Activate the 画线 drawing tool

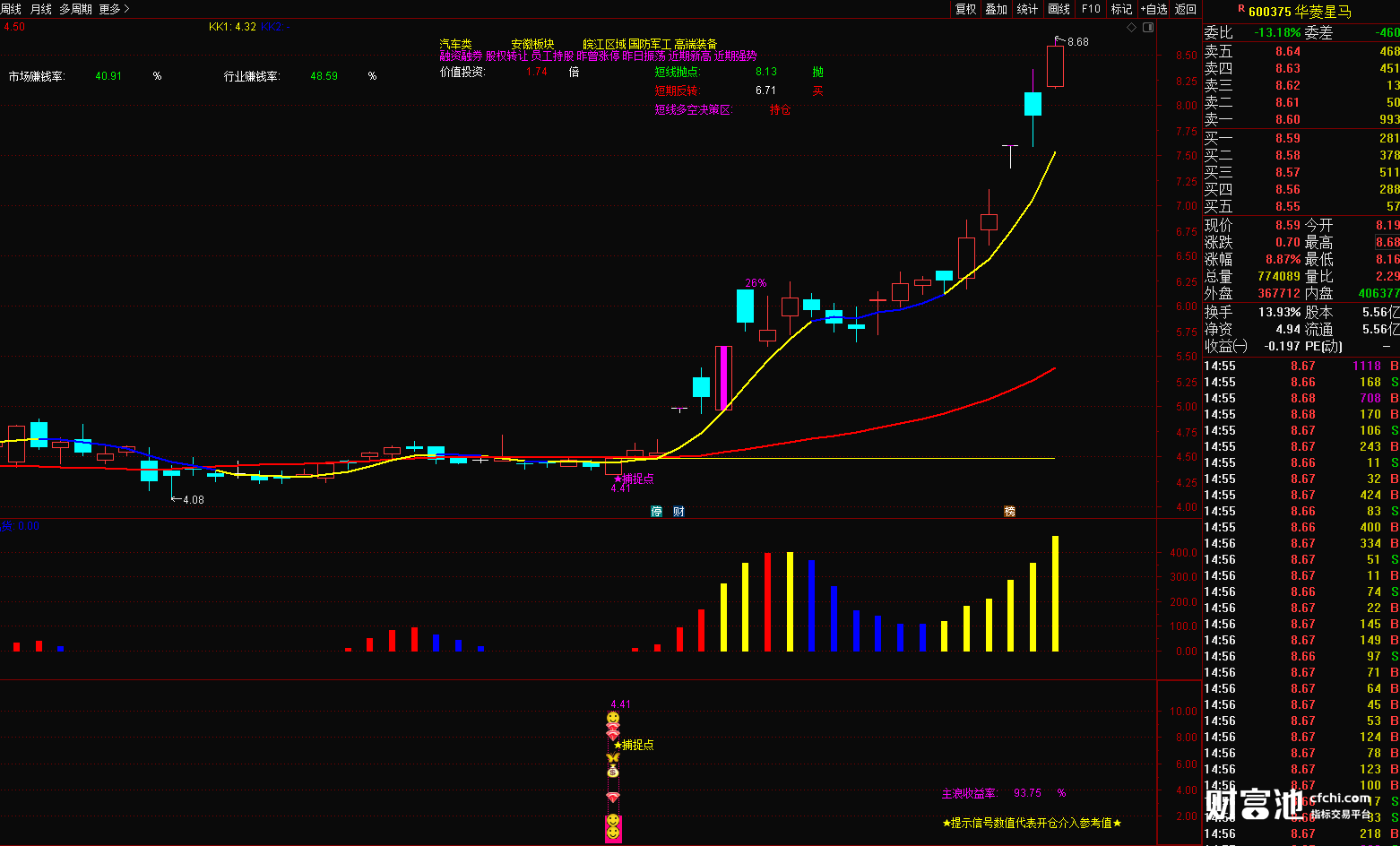click(1059, 9)
